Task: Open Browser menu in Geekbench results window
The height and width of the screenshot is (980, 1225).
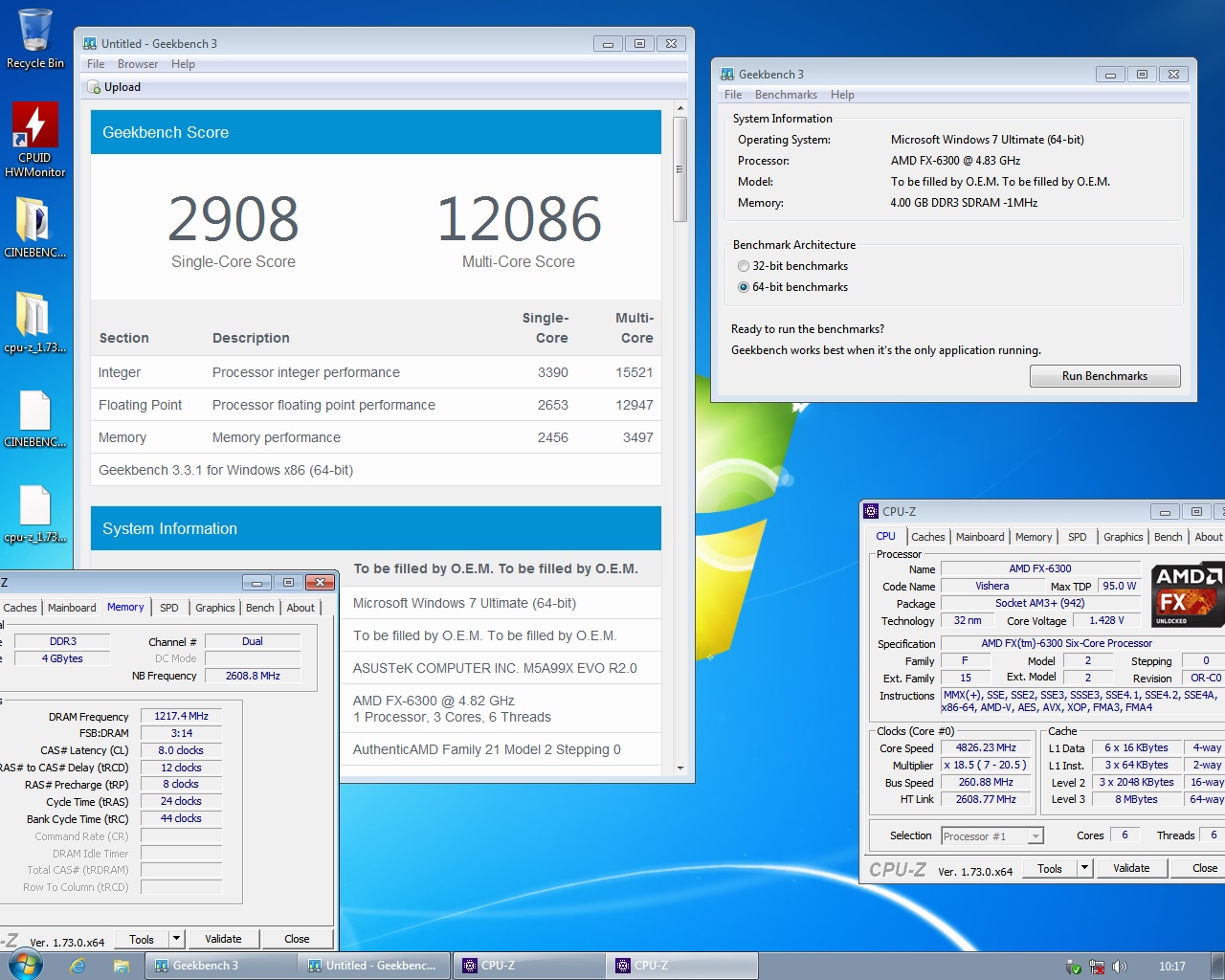Action: 138,64
